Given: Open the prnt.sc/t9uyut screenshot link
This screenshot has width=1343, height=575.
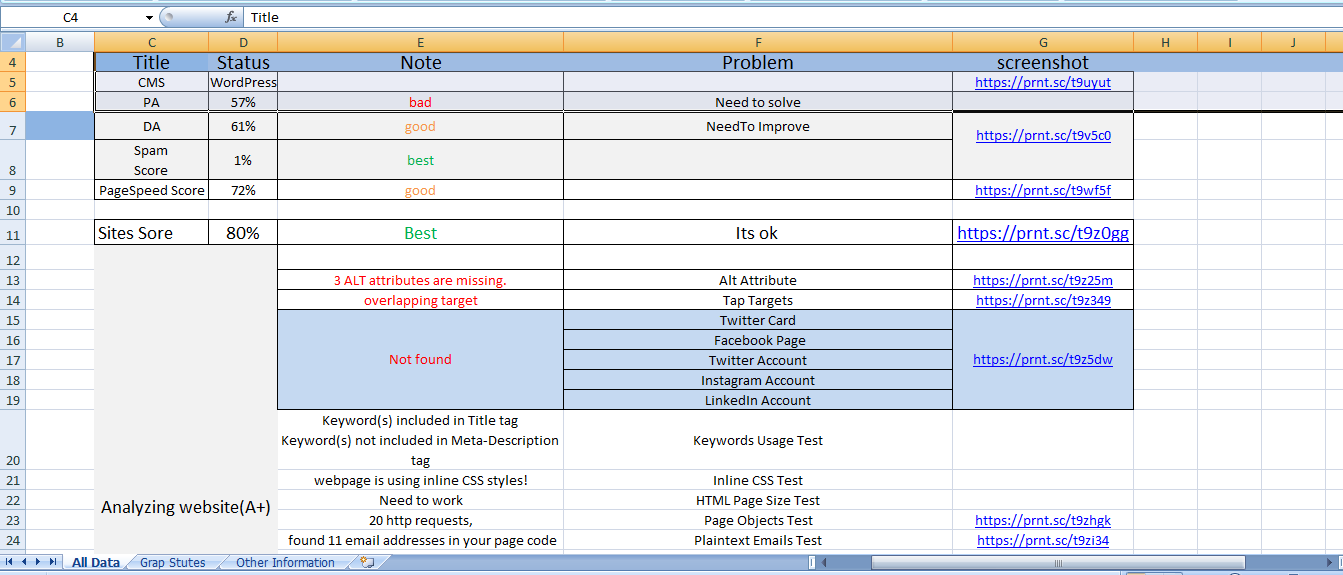Looking at the screenshot, I should click(1043, 82).
